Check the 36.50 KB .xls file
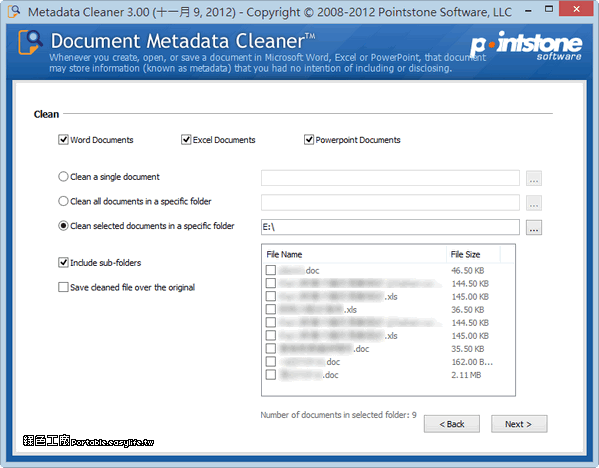The image size is (599, 468). 271,309
